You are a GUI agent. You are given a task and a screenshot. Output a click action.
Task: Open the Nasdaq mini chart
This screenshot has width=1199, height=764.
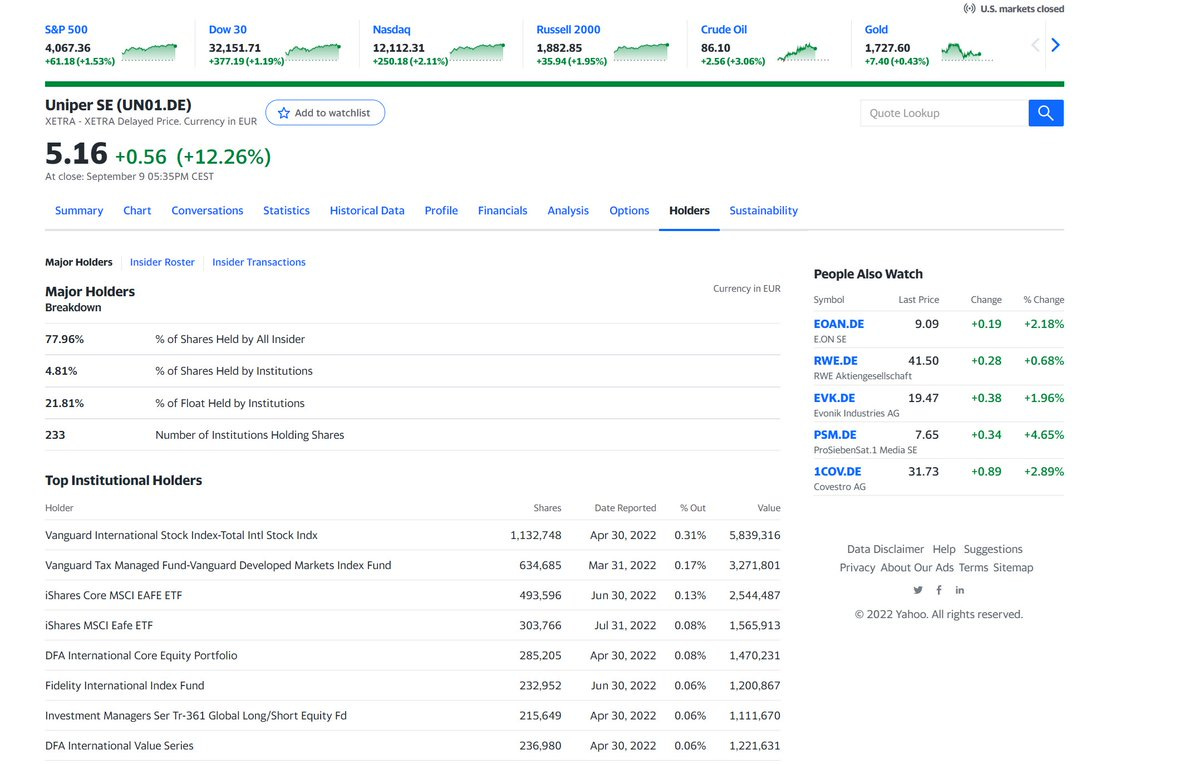click(477, 52)
